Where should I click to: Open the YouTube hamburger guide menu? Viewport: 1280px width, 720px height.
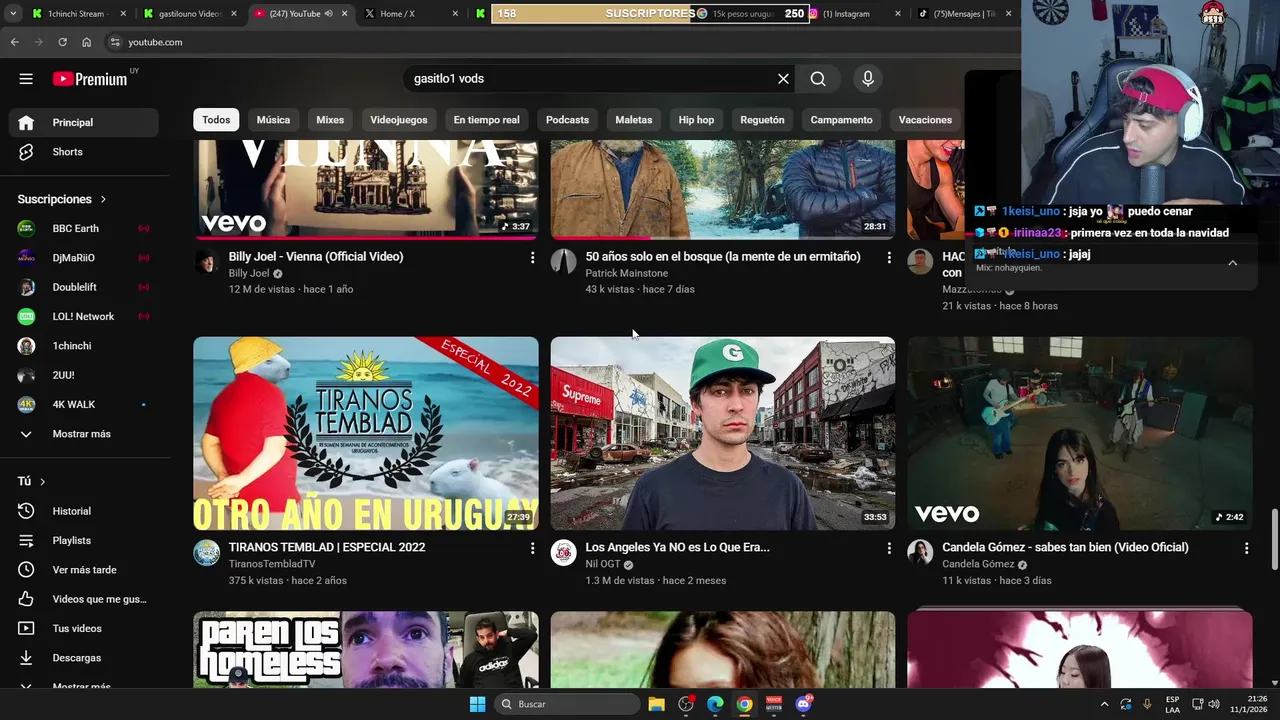point(26,79)
